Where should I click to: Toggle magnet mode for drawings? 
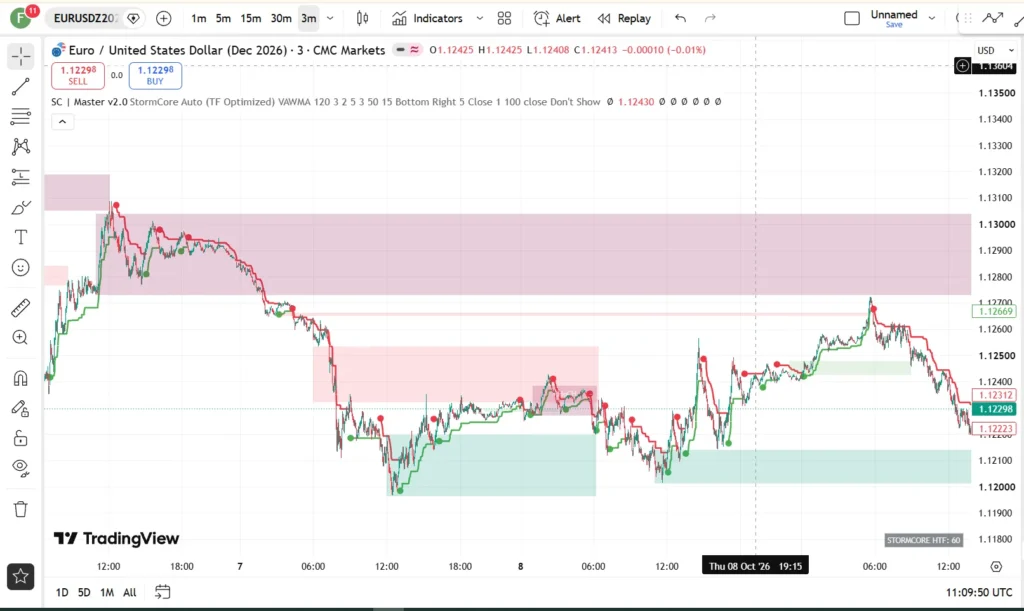click(x=21, y=378)
